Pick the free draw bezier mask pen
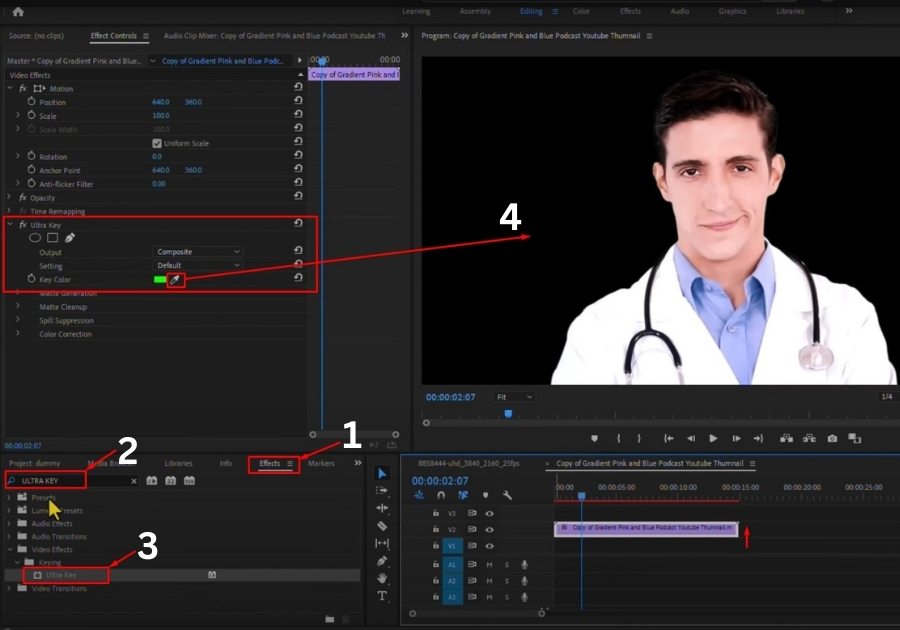Screen dimensions: 900x630 [69, 238]
